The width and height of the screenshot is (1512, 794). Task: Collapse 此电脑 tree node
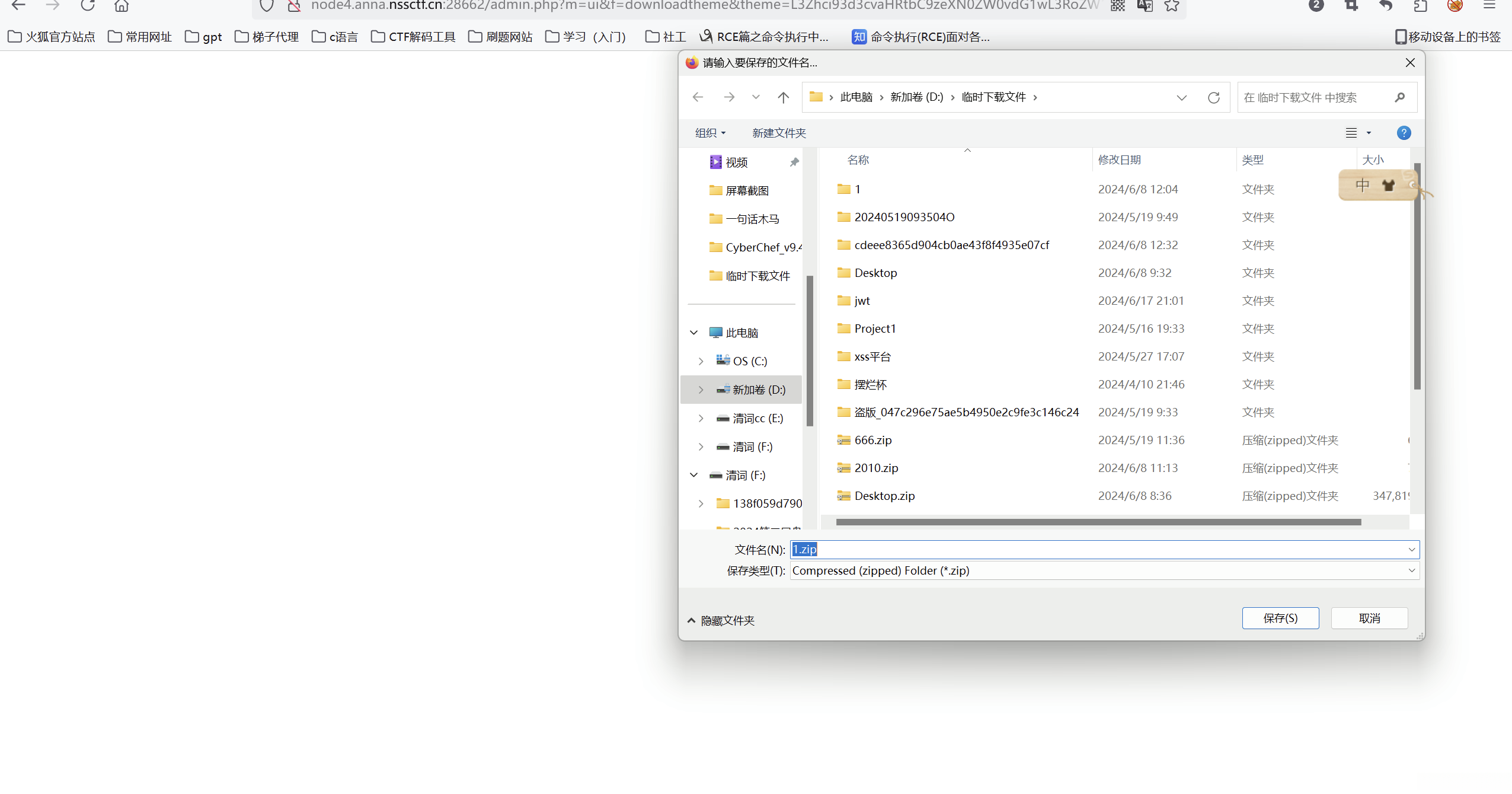(x=693, y=333)
